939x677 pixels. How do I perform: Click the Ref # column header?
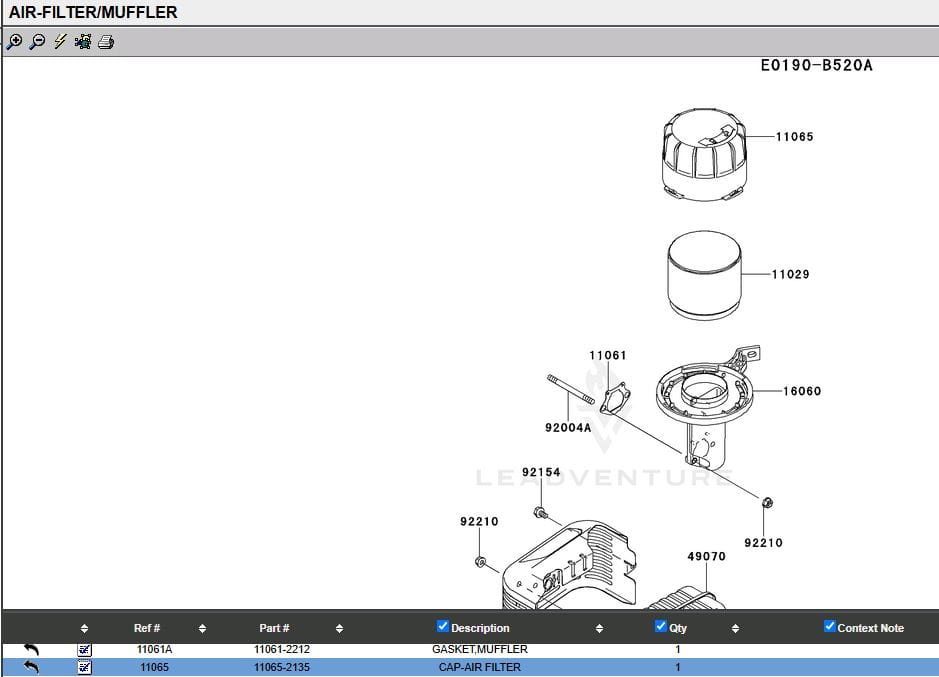147,629
